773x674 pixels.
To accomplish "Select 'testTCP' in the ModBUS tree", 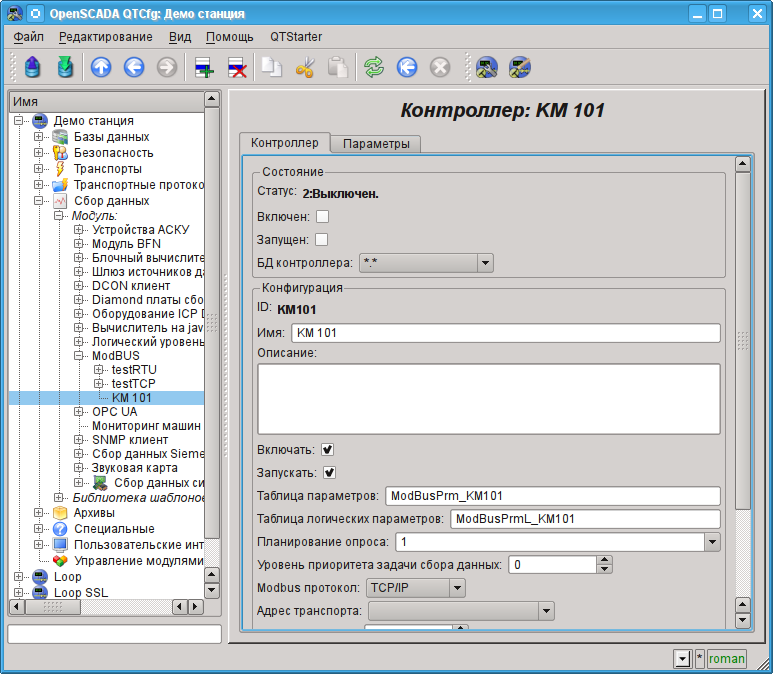I will pyautogui.click(x=134, y=384).
